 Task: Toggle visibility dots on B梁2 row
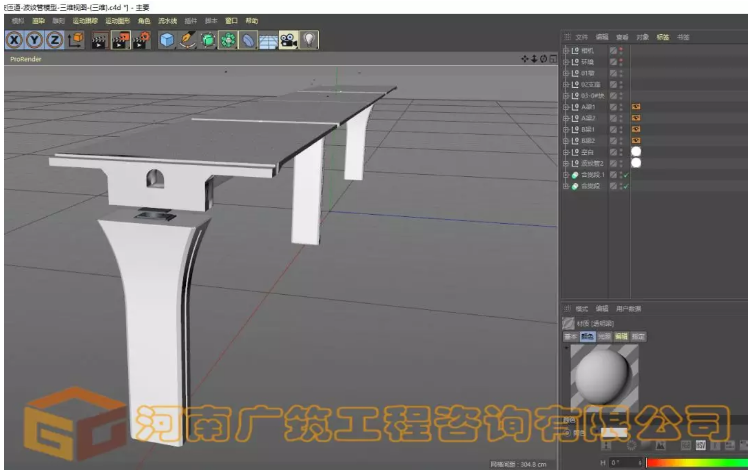[621, 141]
